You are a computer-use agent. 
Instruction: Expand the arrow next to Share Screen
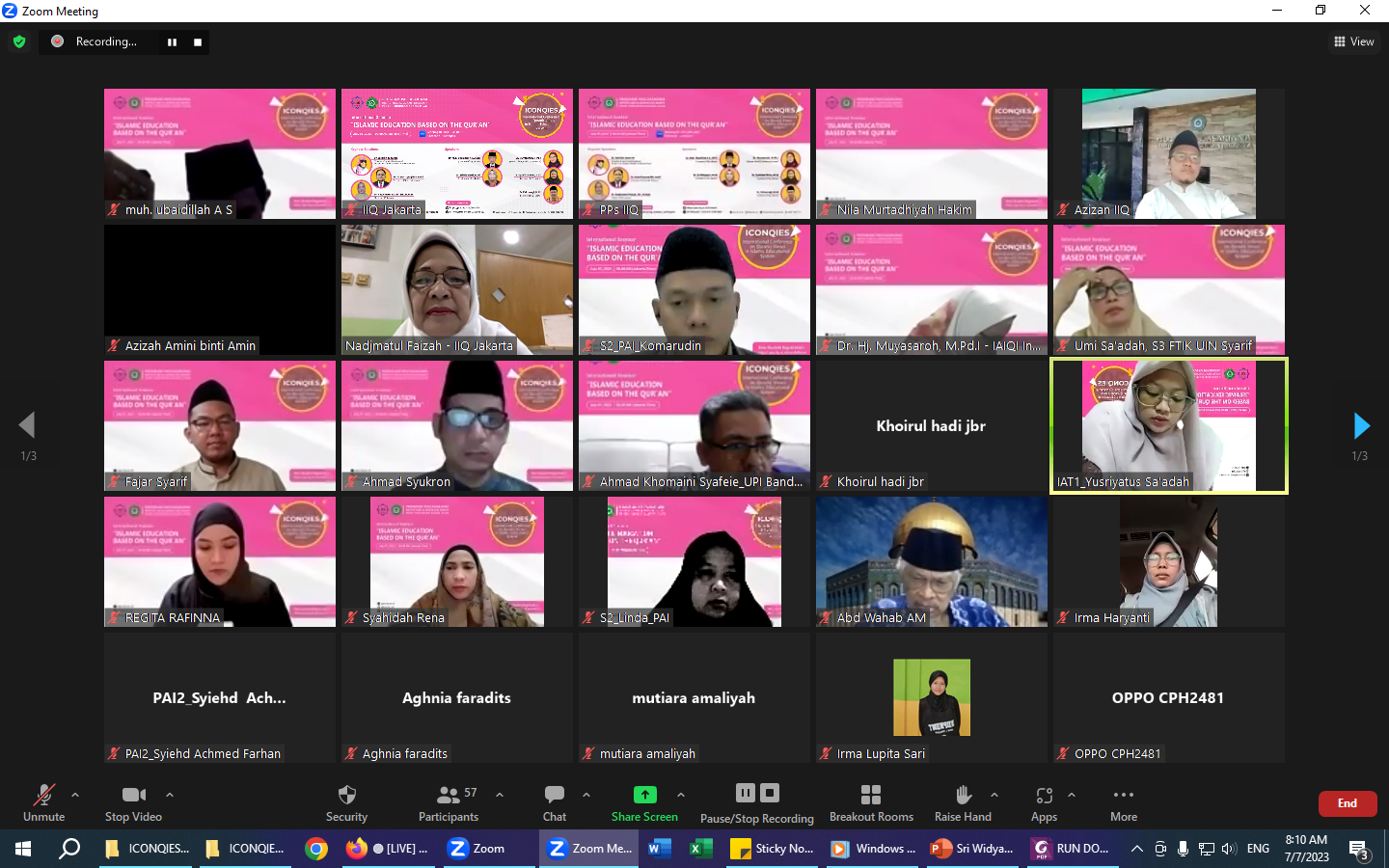[x=681, y=795]
